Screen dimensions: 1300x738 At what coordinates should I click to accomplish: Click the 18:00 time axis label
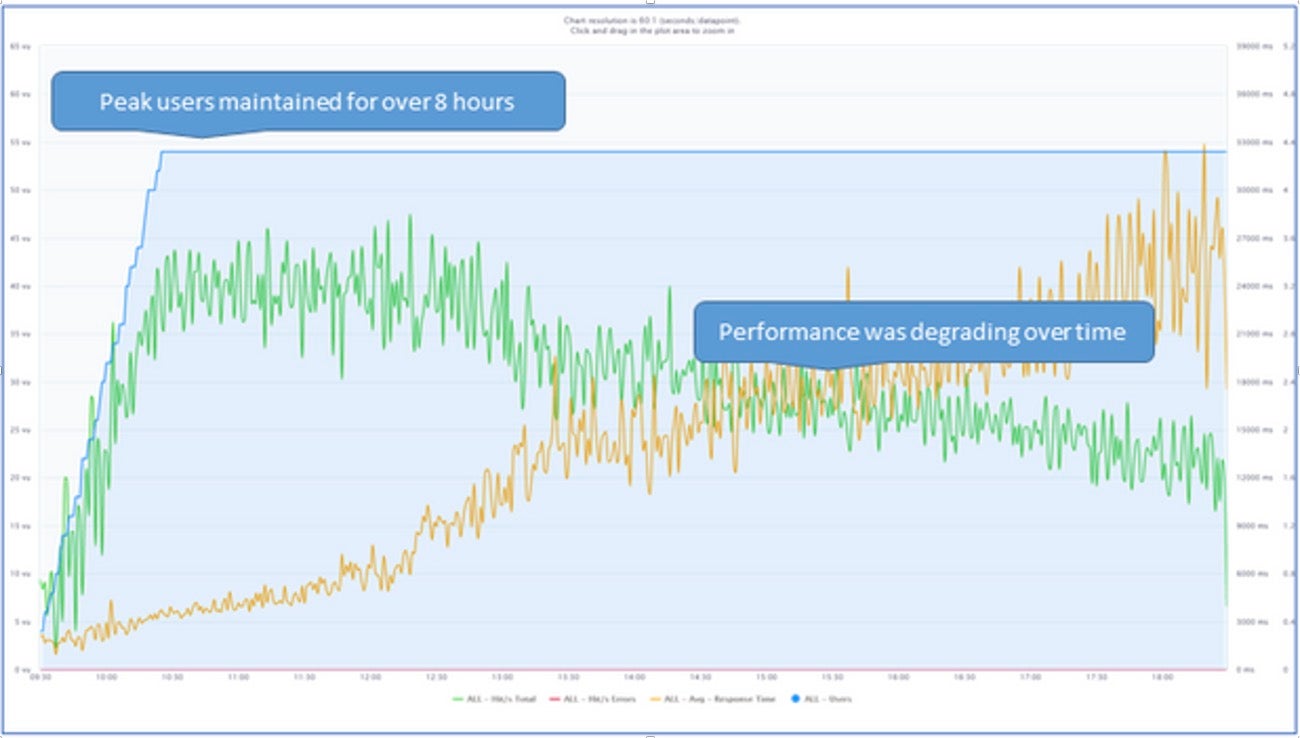tap(1162, 677)
